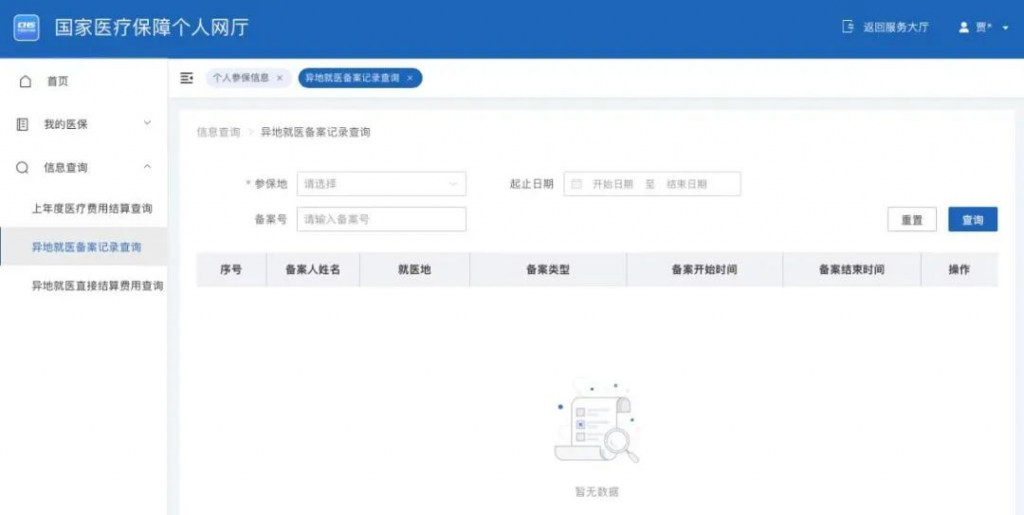Click 返回服务大厅 link
This screenshot has height=515, width=1024.
click(x=895, y=27)
